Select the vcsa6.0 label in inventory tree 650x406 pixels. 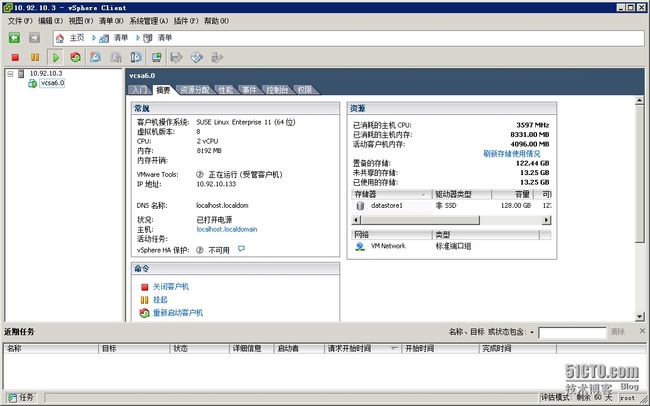click(x=52, y=83)
